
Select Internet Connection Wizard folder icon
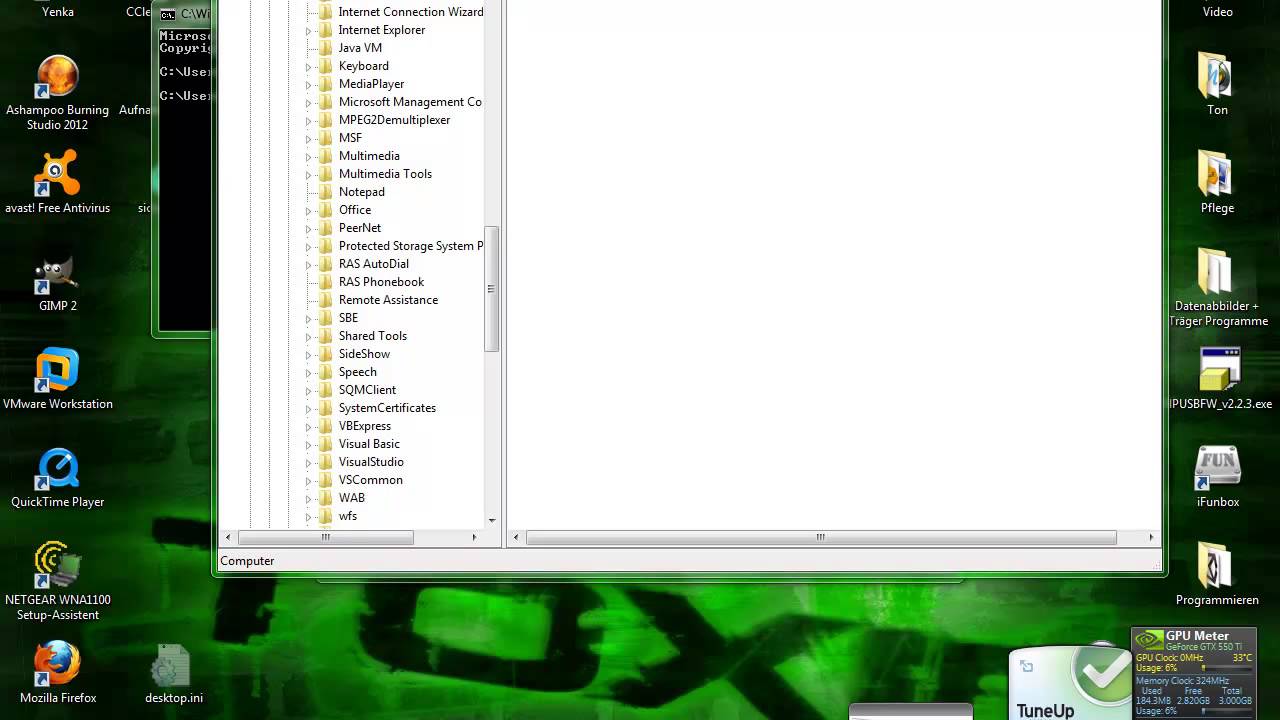[325, 12]
